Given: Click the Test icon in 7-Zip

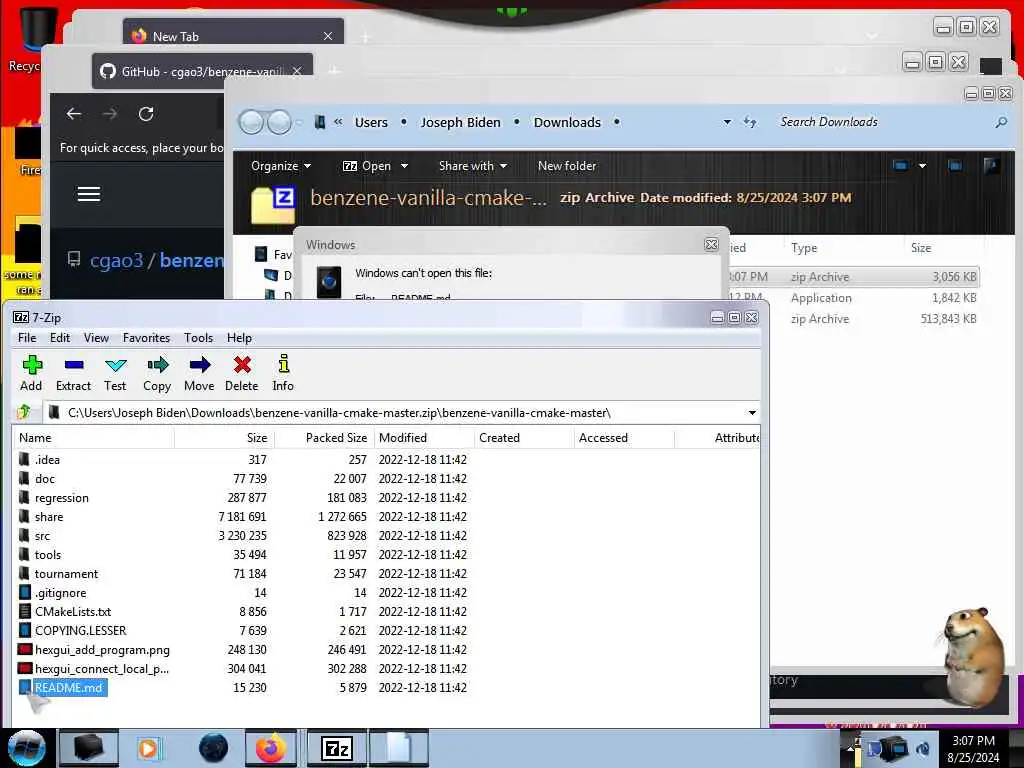Looking at the screenshot, I should [116, 364].
